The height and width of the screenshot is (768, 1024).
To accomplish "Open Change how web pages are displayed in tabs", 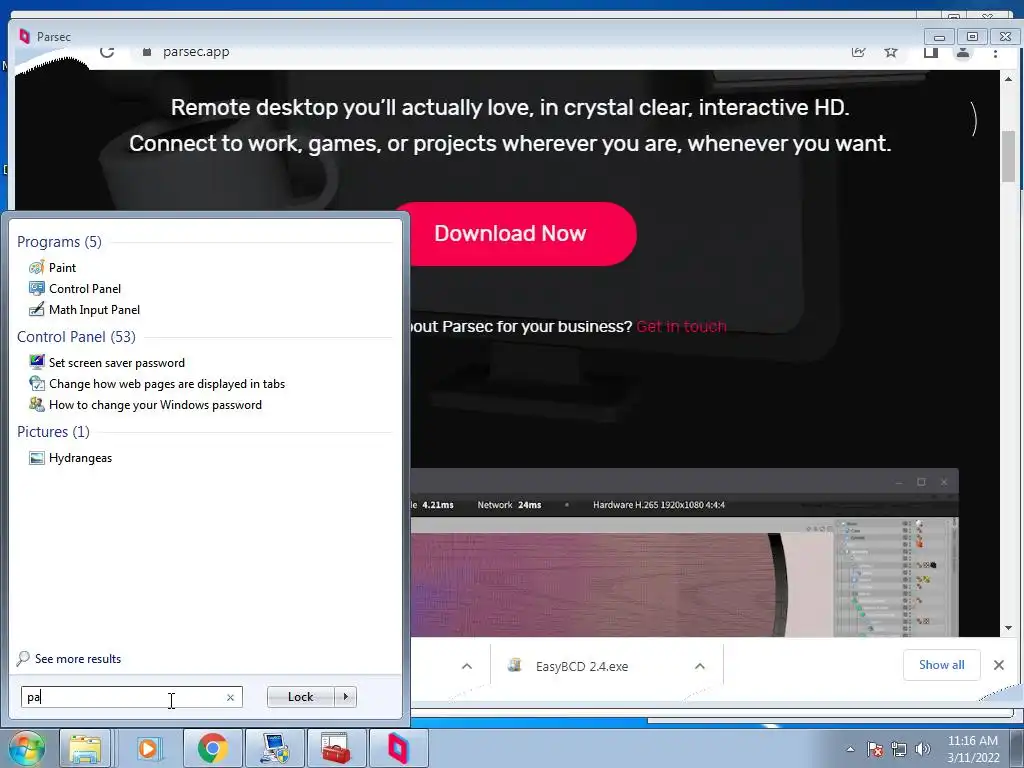I will pos(167,384).
